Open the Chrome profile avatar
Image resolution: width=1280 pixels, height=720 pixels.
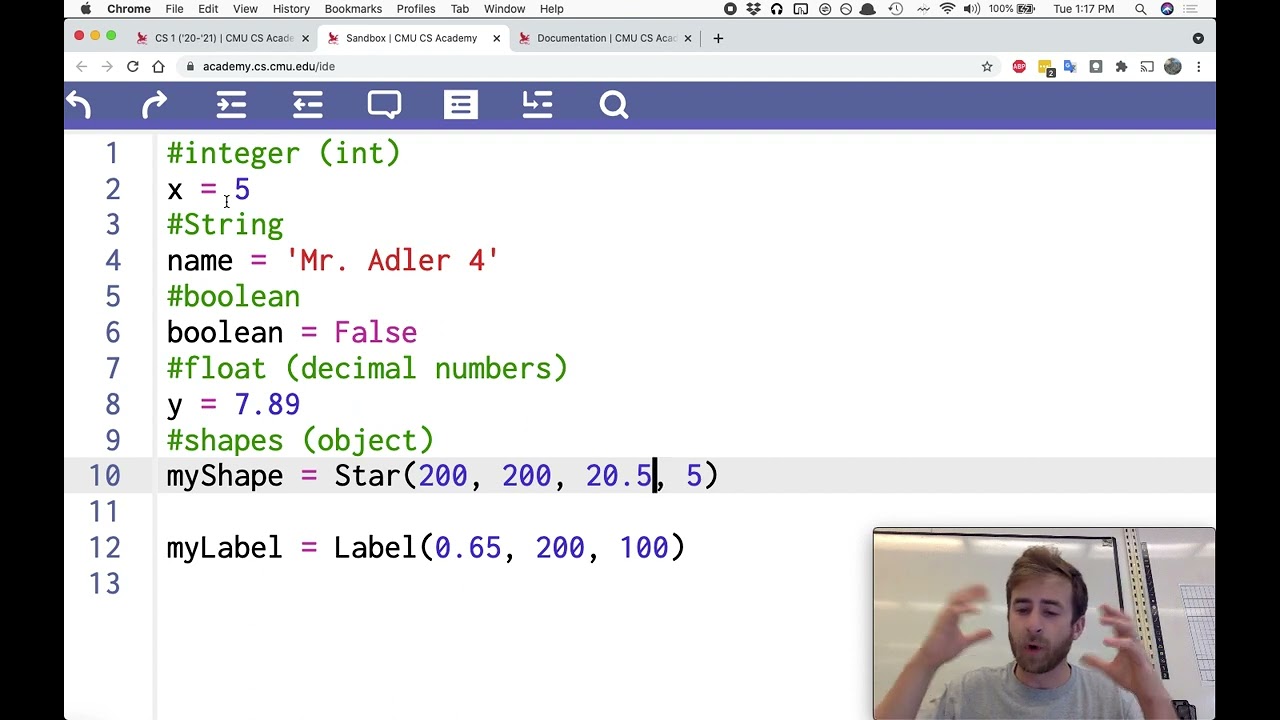click(x=1173, y=66)
